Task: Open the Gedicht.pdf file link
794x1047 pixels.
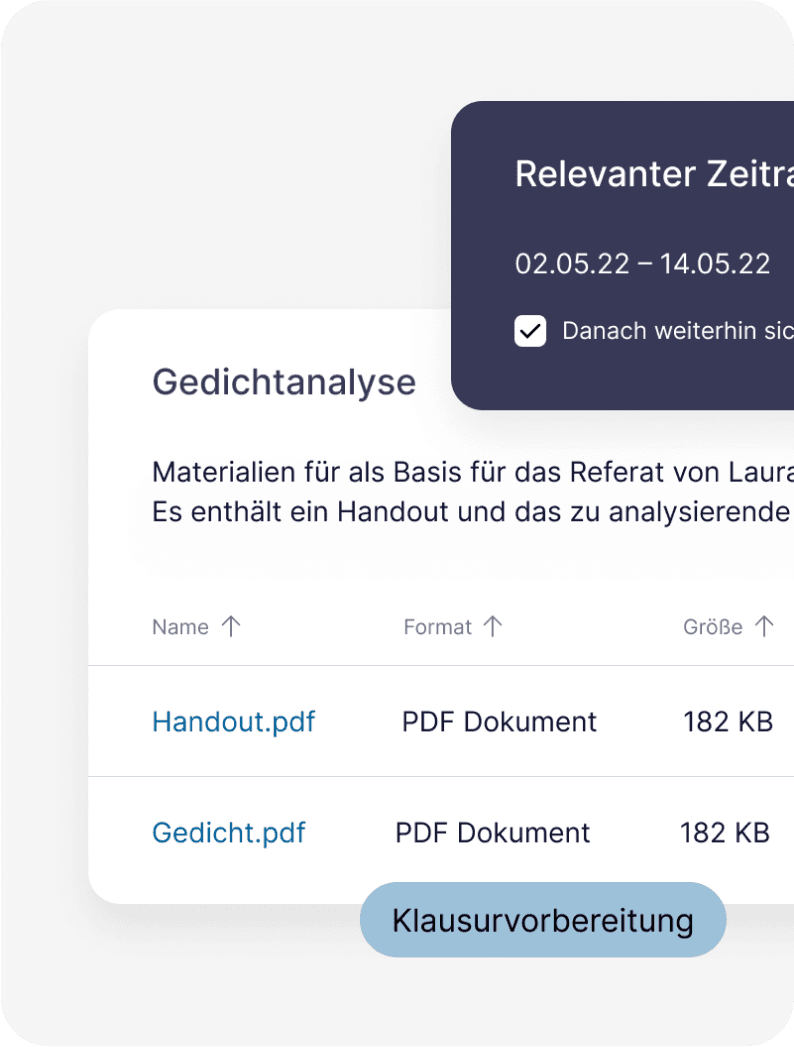Action: click(x=228, y=833)
